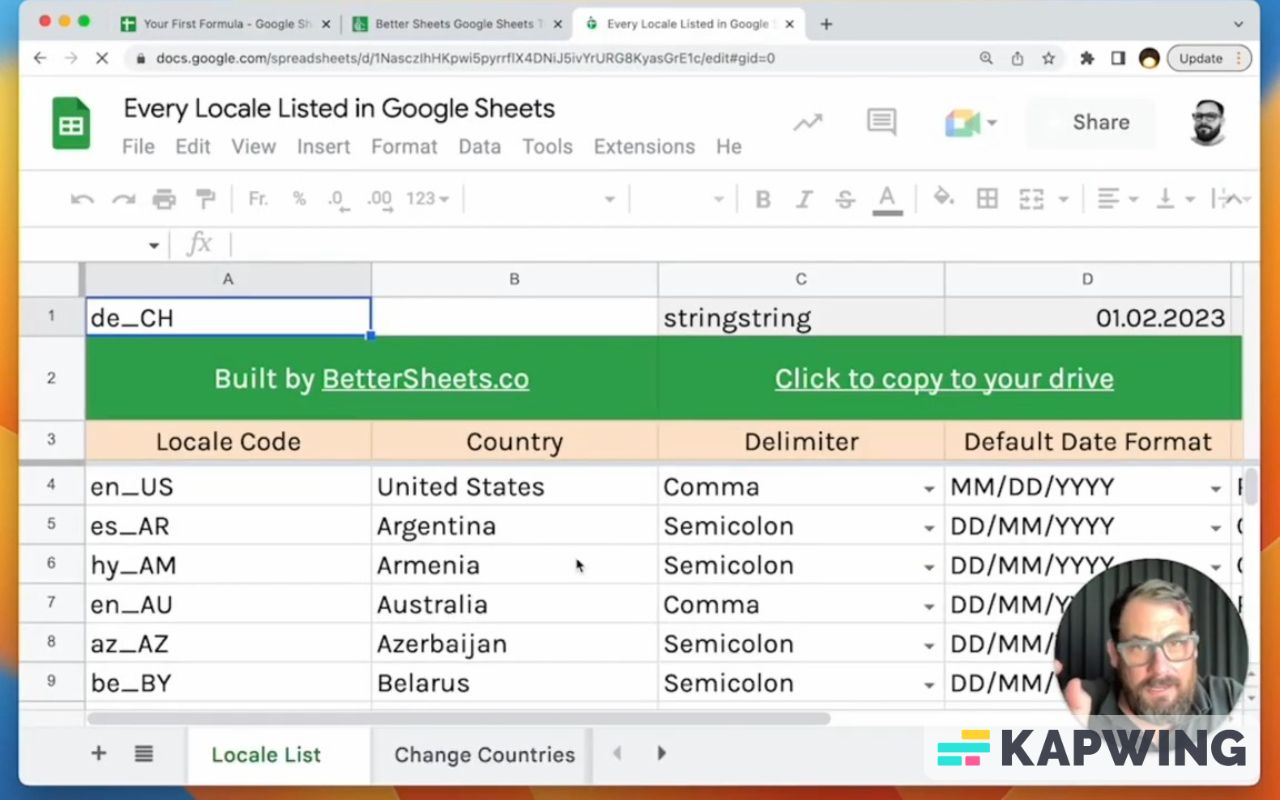Open browser extensions puzzle icon
The width and height of the screenshot is (1280, 800).
click(1087, 58)
